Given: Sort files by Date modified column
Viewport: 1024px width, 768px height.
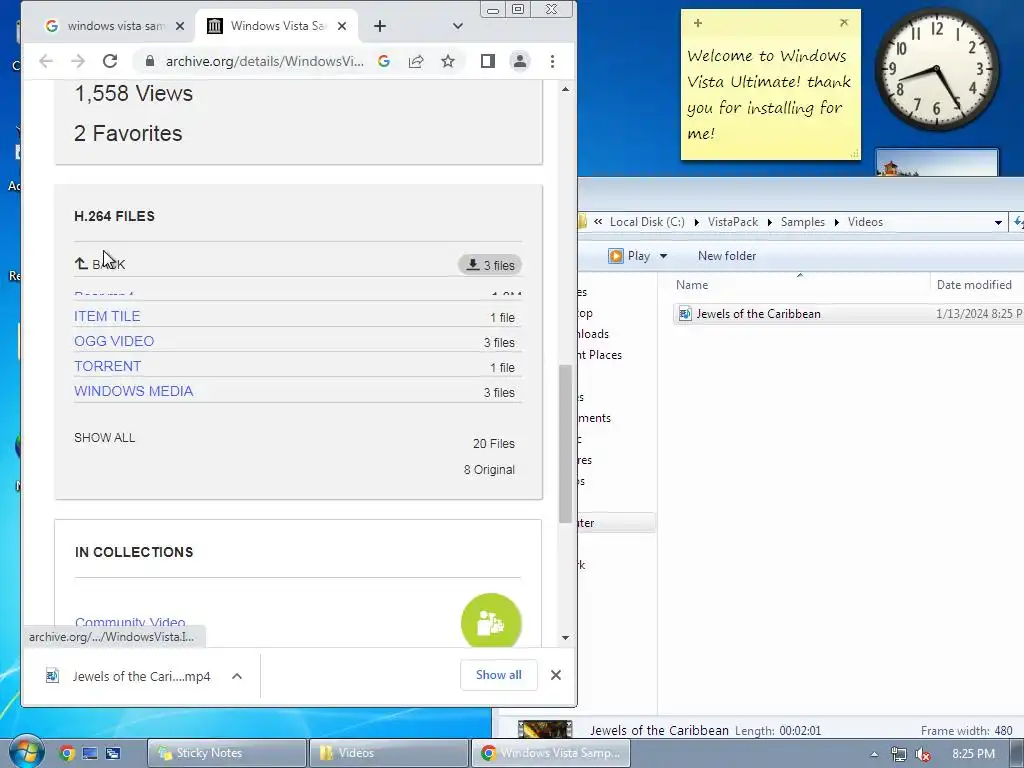Looking at the screenshot, I should pyautogui.click(x=976, y=285).
